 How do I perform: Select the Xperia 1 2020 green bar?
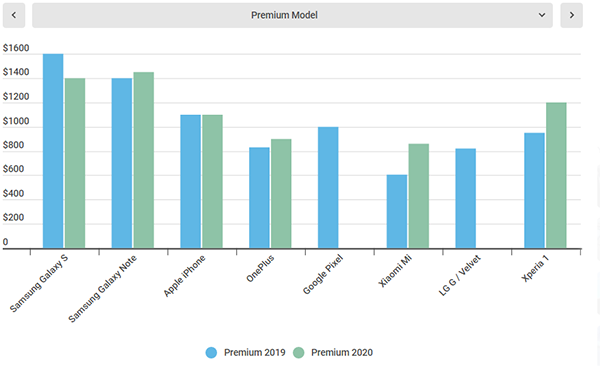(556, 176)
